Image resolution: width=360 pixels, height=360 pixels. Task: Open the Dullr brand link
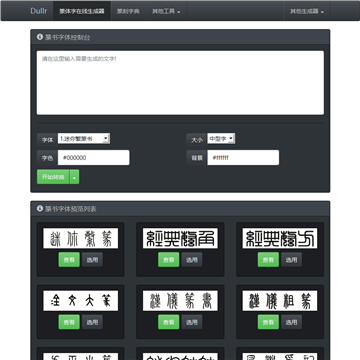click(x=39, y=11)
